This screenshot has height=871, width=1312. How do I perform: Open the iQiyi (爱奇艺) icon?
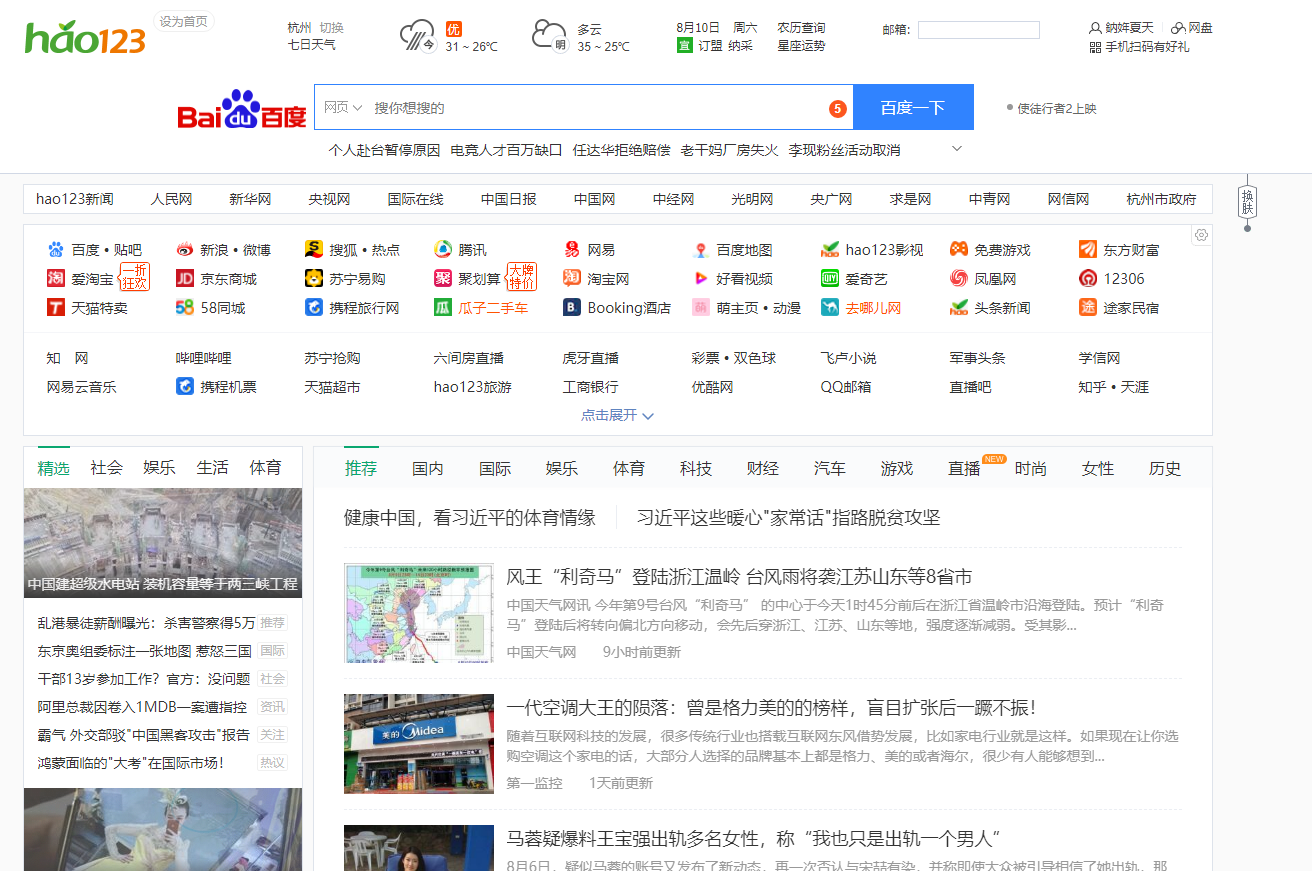830,279
